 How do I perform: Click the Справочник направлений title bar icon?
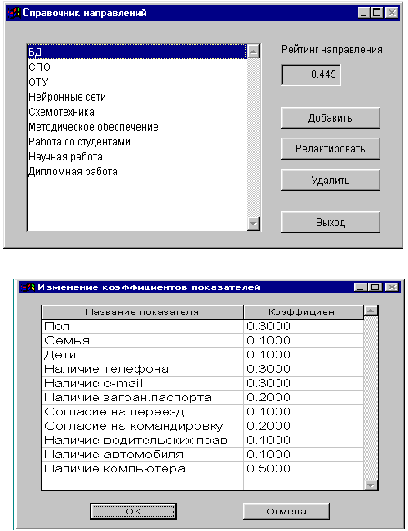14,13
